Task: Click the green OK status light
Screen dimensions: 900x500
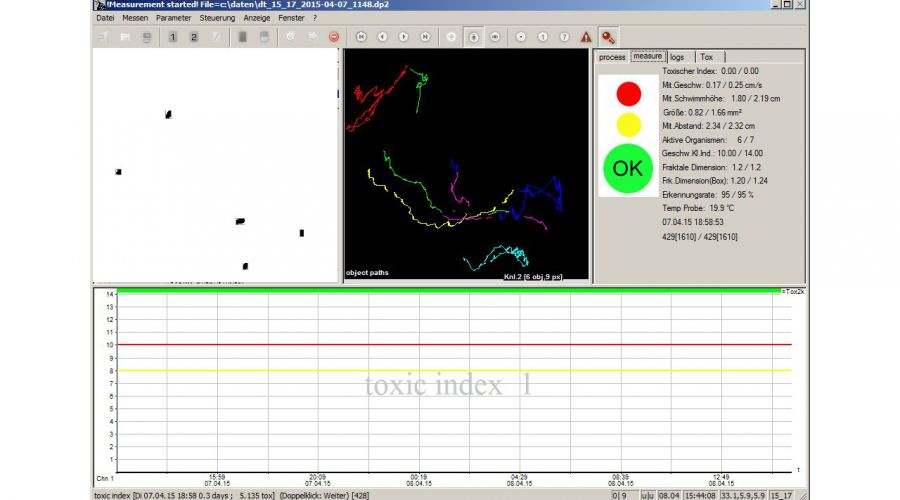Action: [x=628, y=168]
